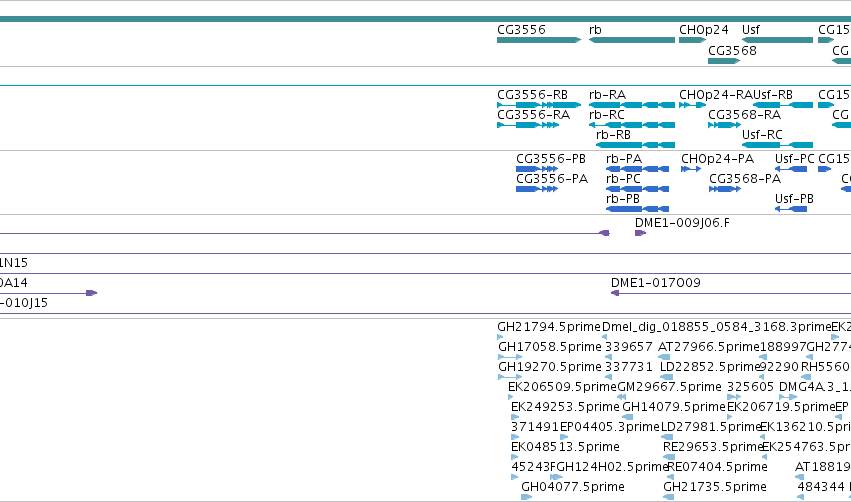Select the Usf-RB transcript
Image resolution: width=851 pixels, height=502 pixels.
click(783, 105)
